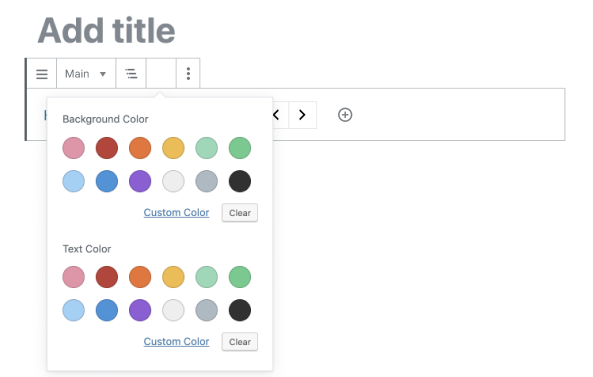Screen dimensions: 593x377
Task: Click the navigation menu block icon
Action: [42, 74]
